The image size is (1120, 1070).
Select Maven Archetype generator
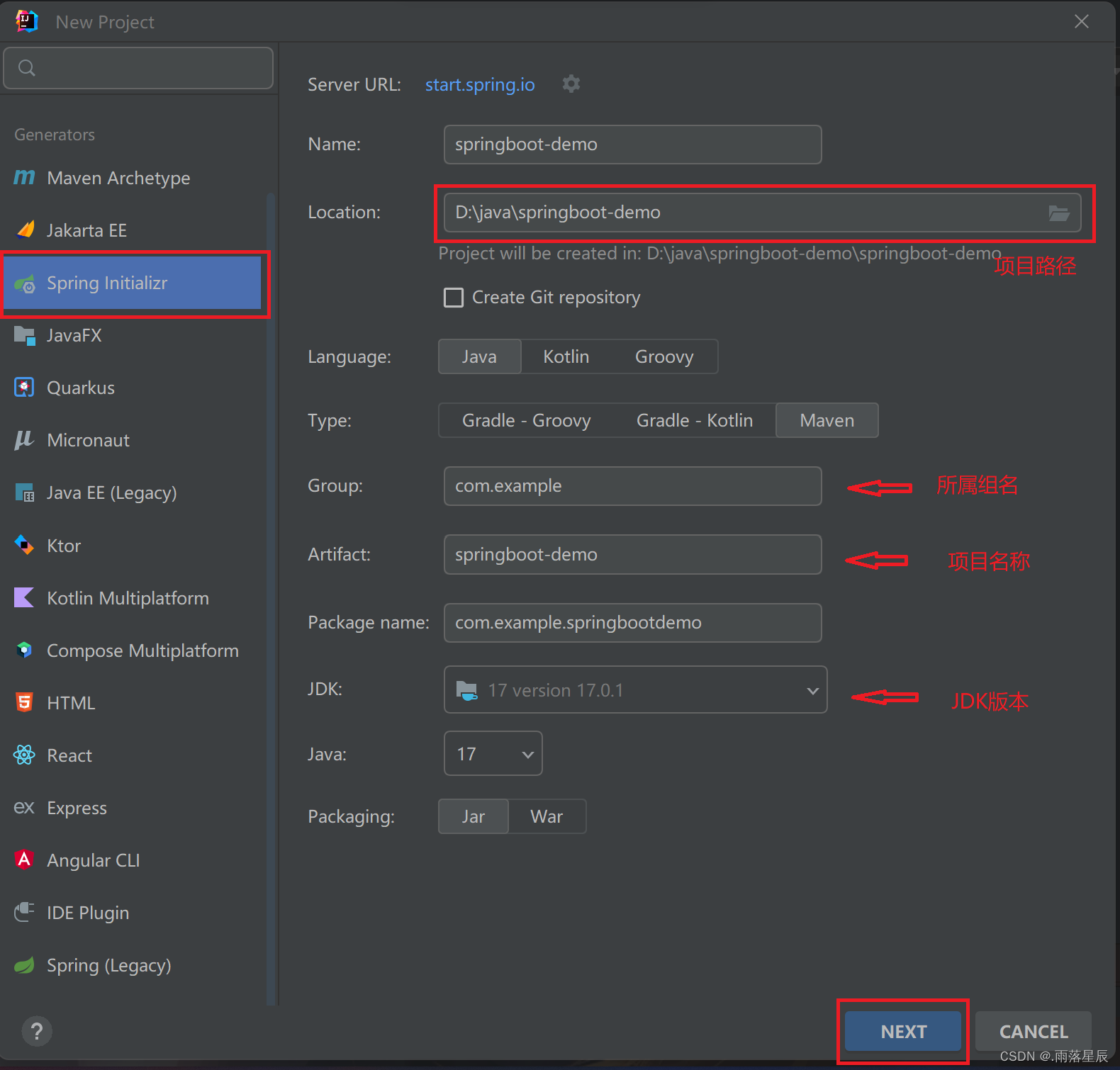[x=133, y=178]
